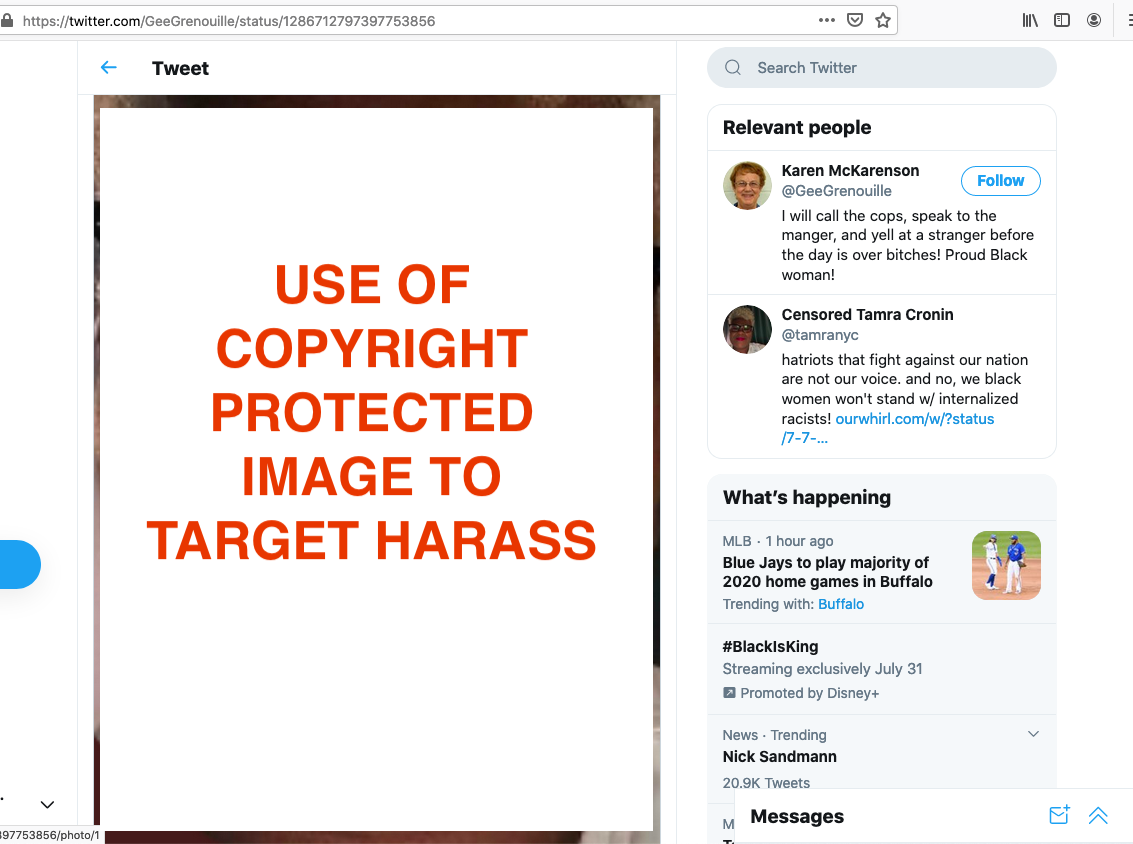Open the page actions three-dot menu
This screenshot has height=844, width=1133.
point(827,20)
